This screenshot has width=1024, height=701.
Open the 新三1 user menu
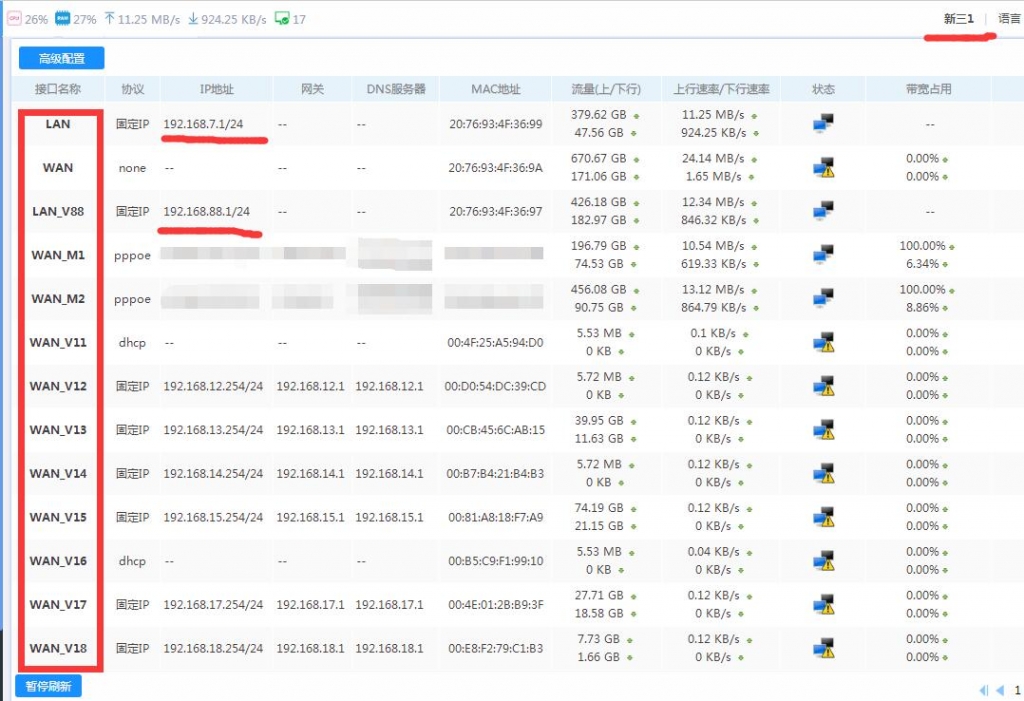(958, 19)
